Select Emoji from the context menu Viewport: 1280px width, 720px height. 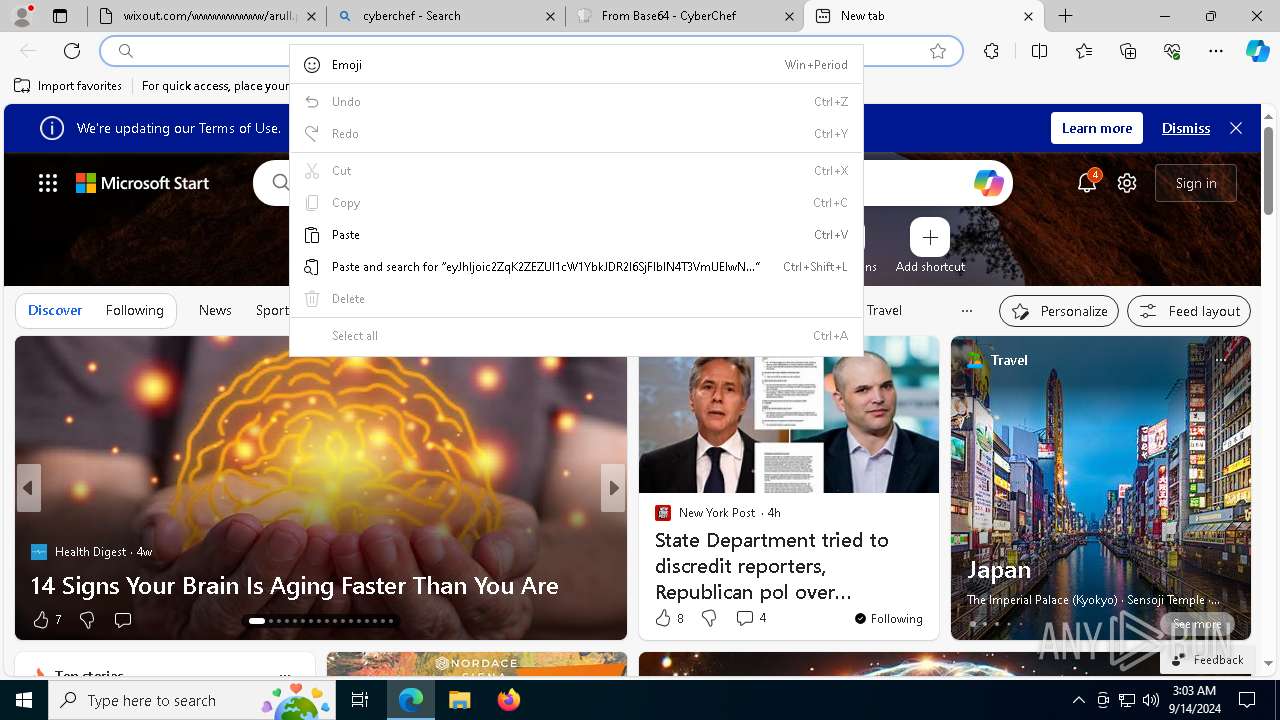576,65
